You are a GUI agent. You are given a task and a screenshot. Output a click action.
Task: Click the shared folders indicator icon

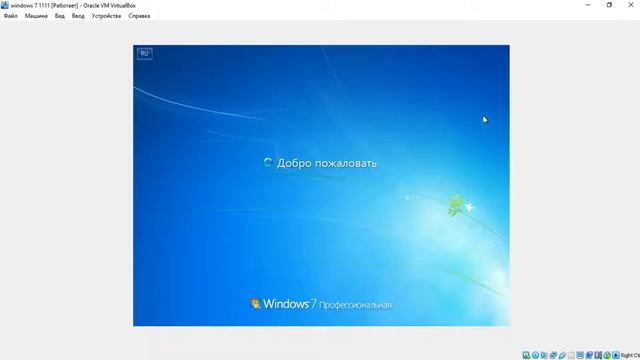click(571, 355)
